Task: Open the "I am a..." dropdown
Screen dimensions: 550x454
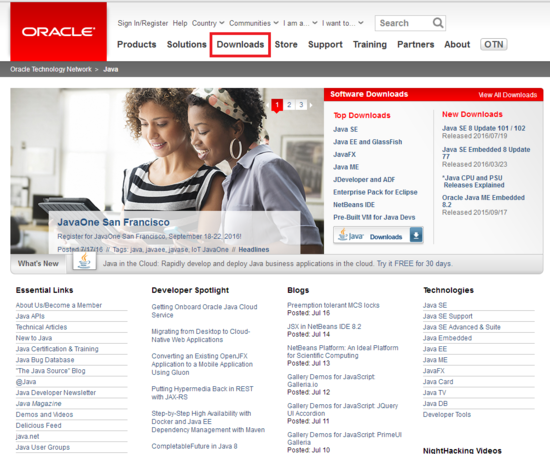Action: 300,23
